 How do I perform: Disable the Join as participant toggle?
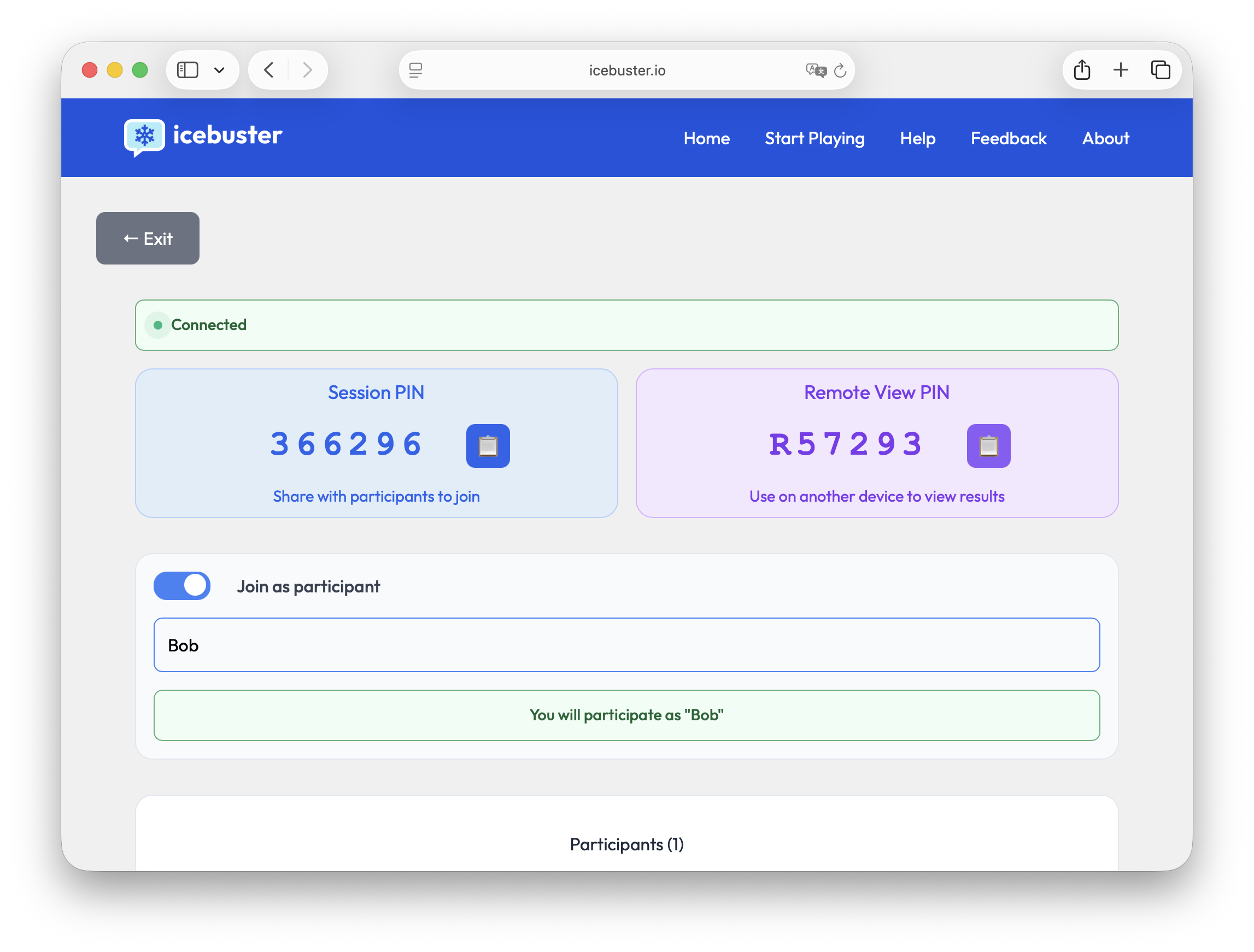[182, 586]
